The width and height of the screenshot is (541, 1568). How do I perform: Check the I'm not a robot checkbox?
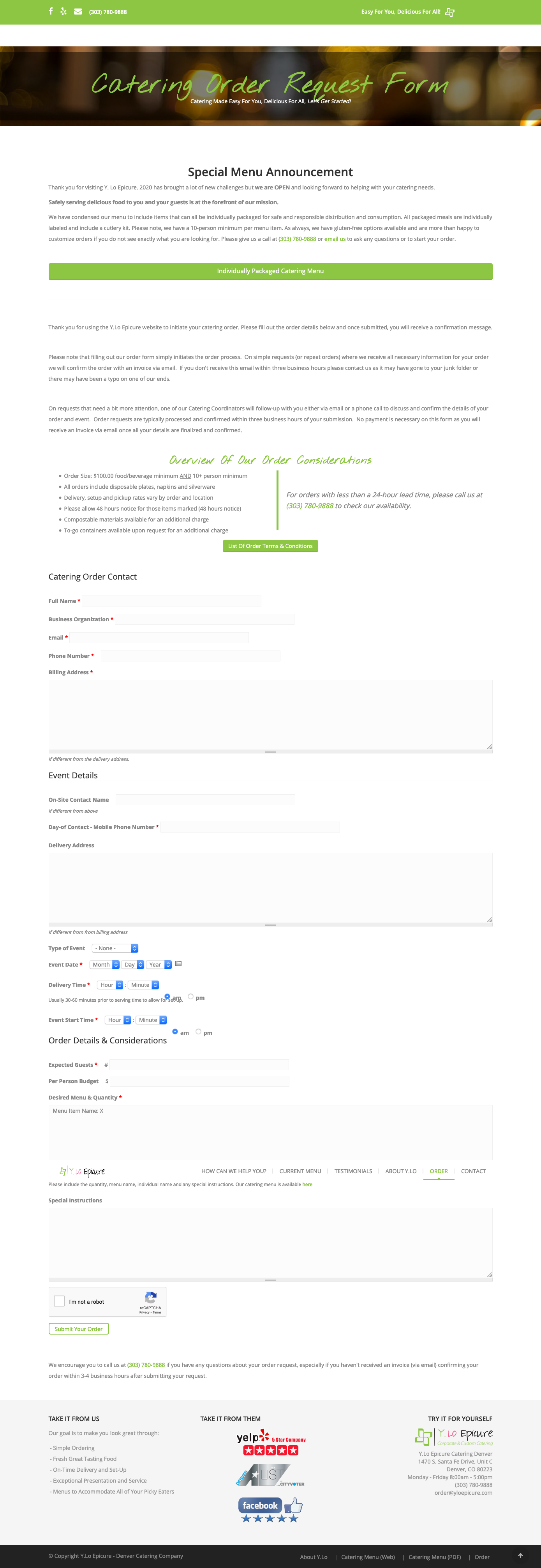[59, 1301]
